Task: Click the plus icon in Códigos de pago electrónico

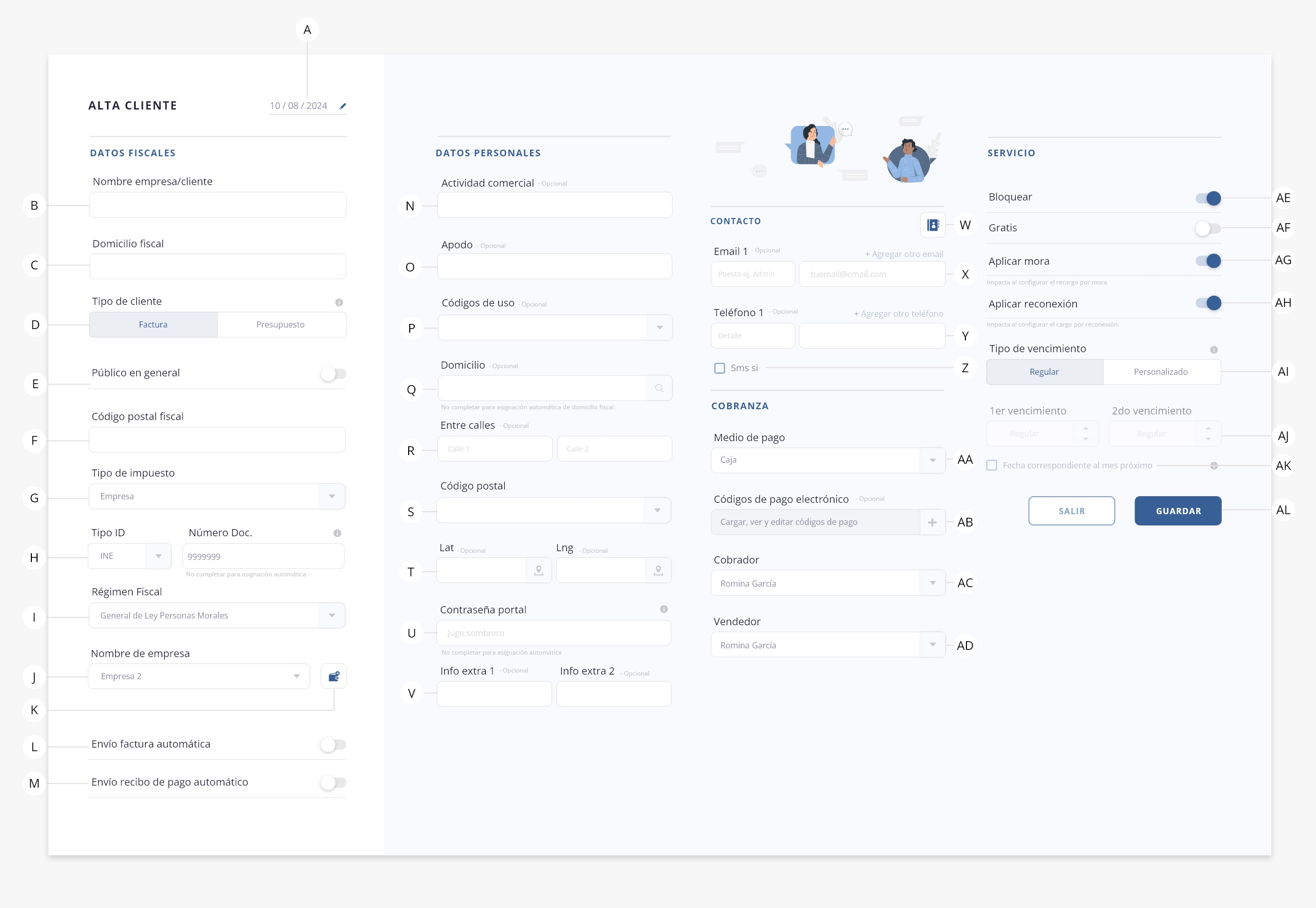Action: pyautogui.click(x=932, y=522)
